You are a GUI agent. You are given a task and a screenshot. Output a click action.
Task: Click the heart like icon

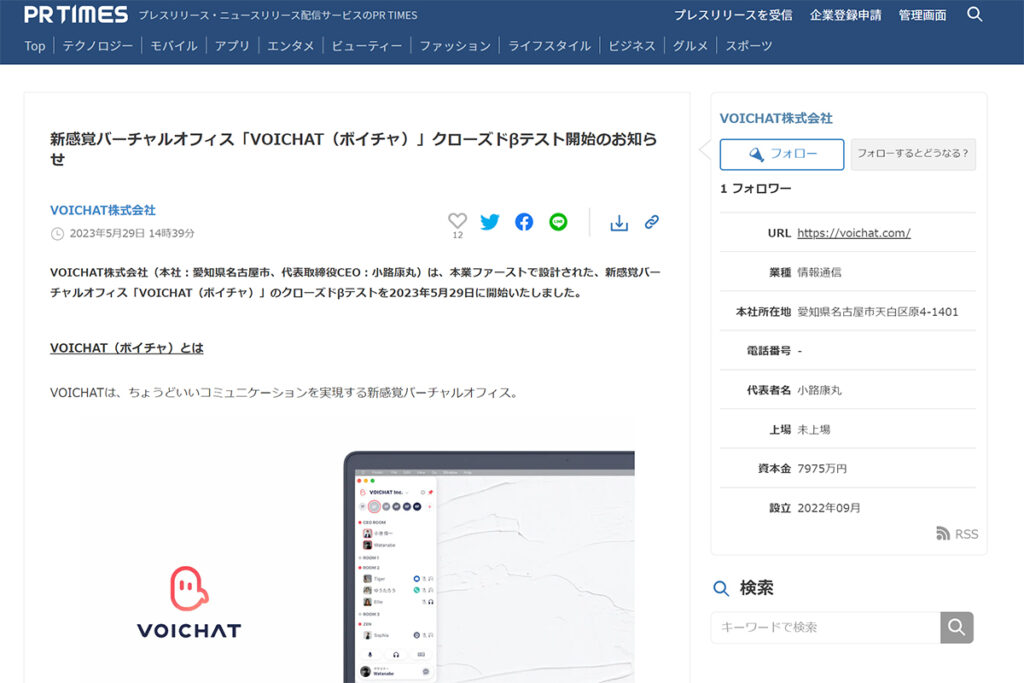(x=457, y=221)
